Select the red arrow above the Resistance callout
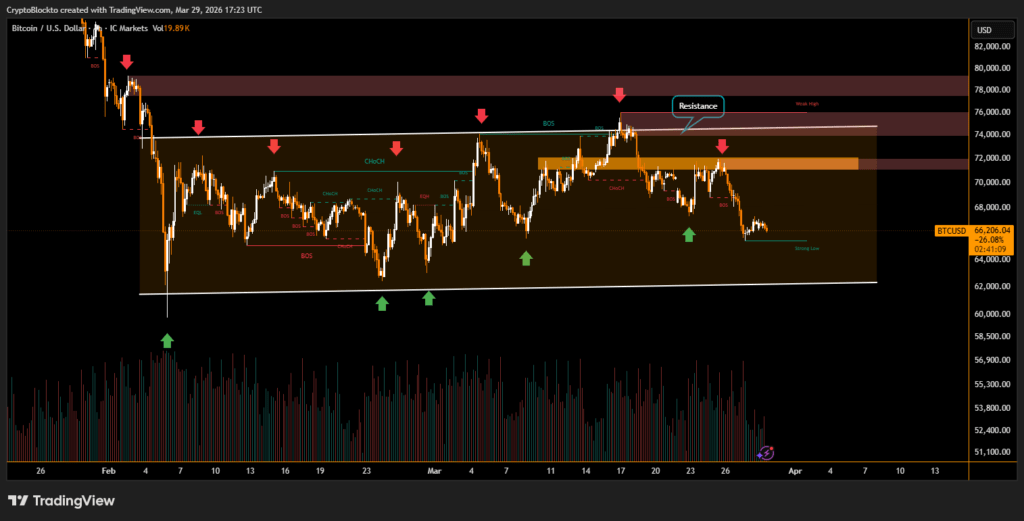Screen dimensions: 1024x521 619,95
